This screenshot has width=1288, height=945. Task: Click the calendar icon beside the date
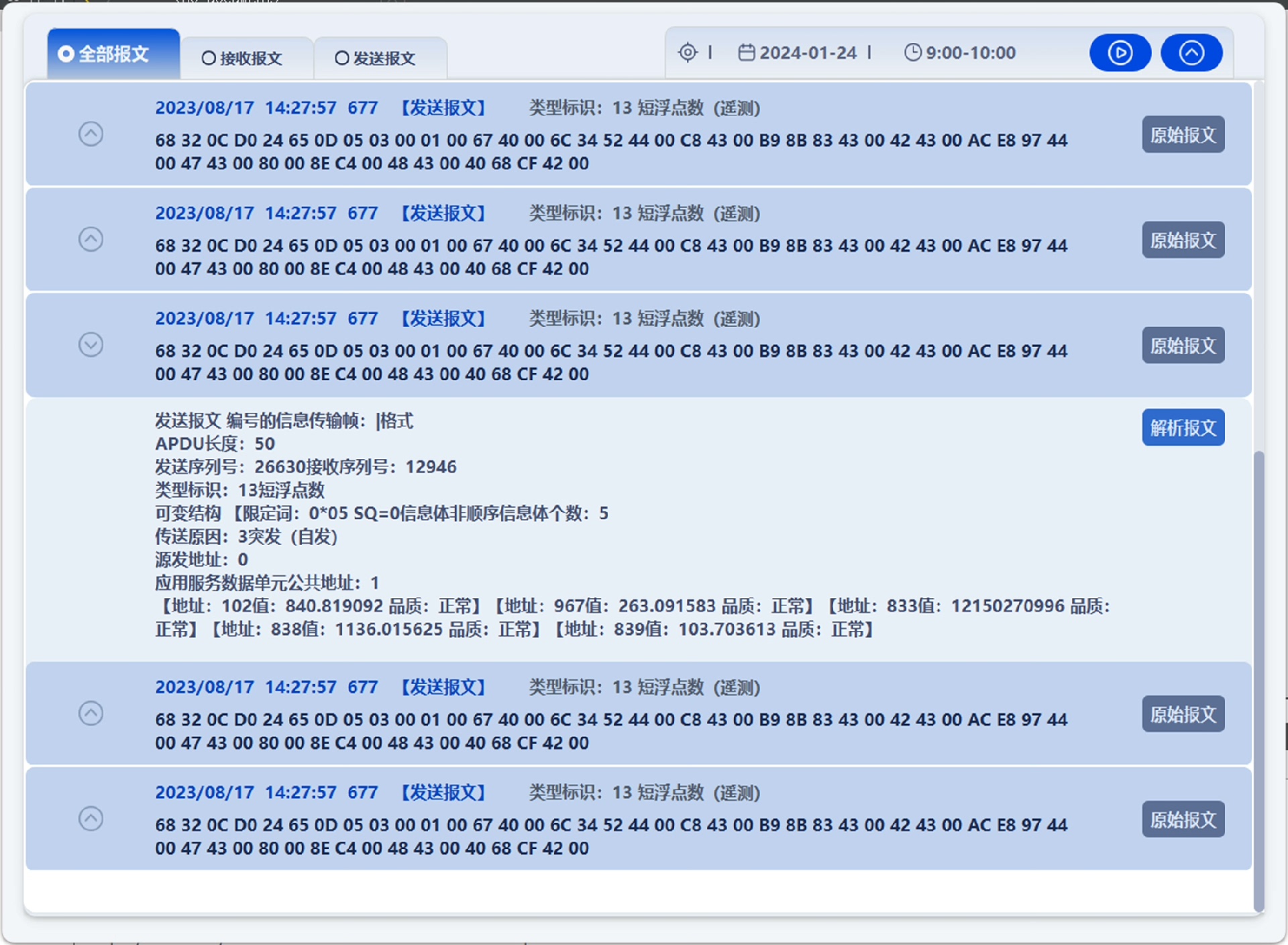pyautogui.click(x=747, y=52)
